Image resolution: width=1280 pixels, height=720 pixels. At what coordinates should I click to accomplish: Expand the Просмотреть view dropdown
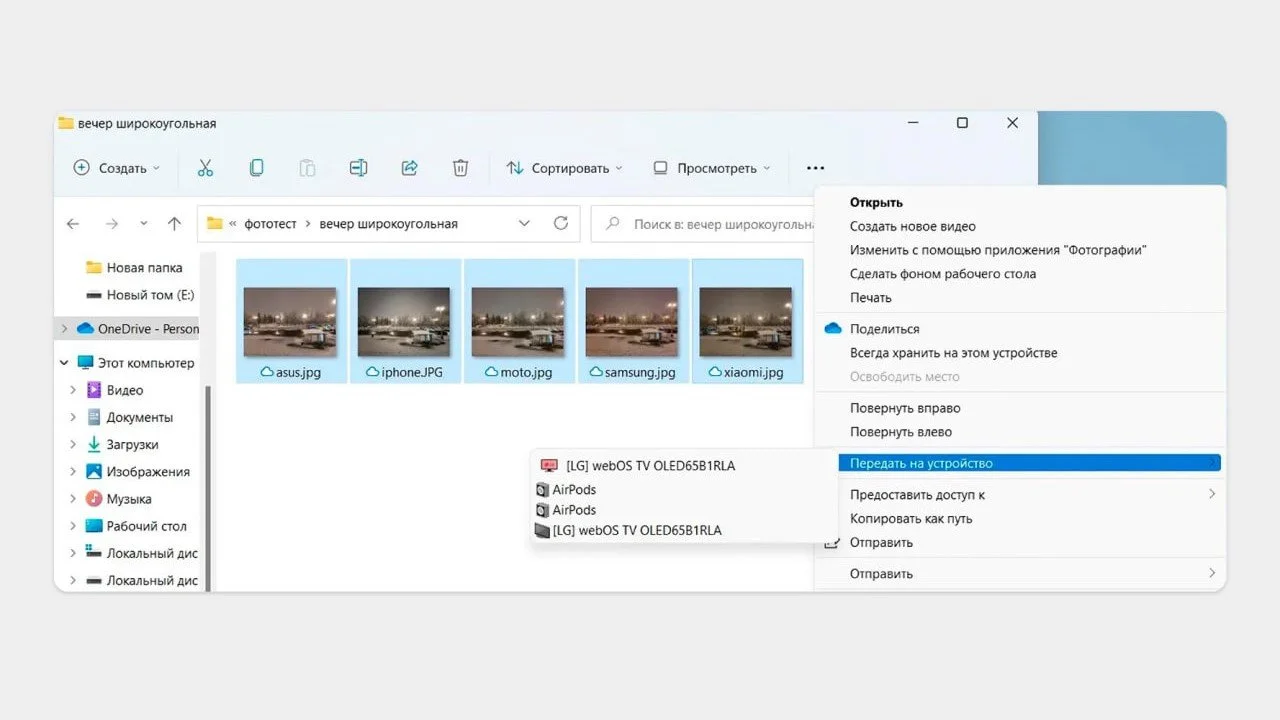[712, 168]
